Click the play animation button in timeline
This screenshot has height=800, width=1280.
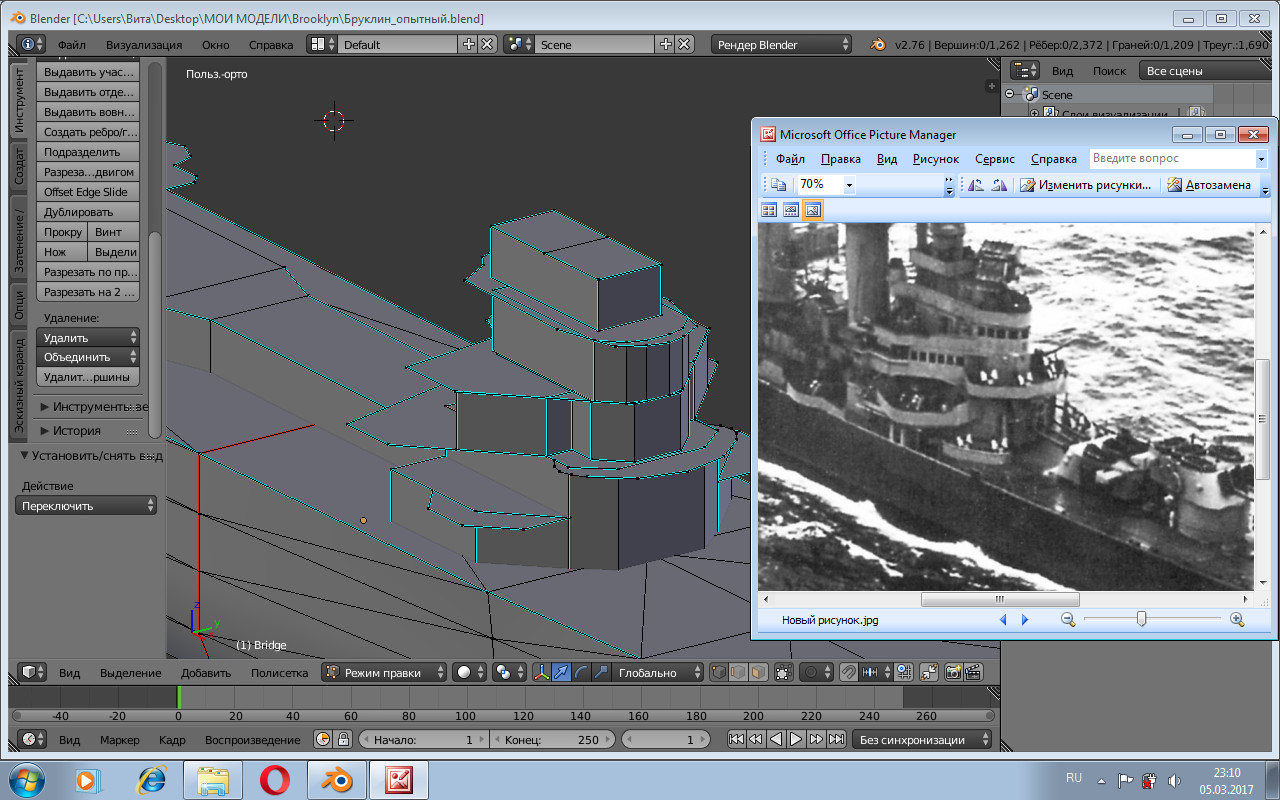(796, 740)
